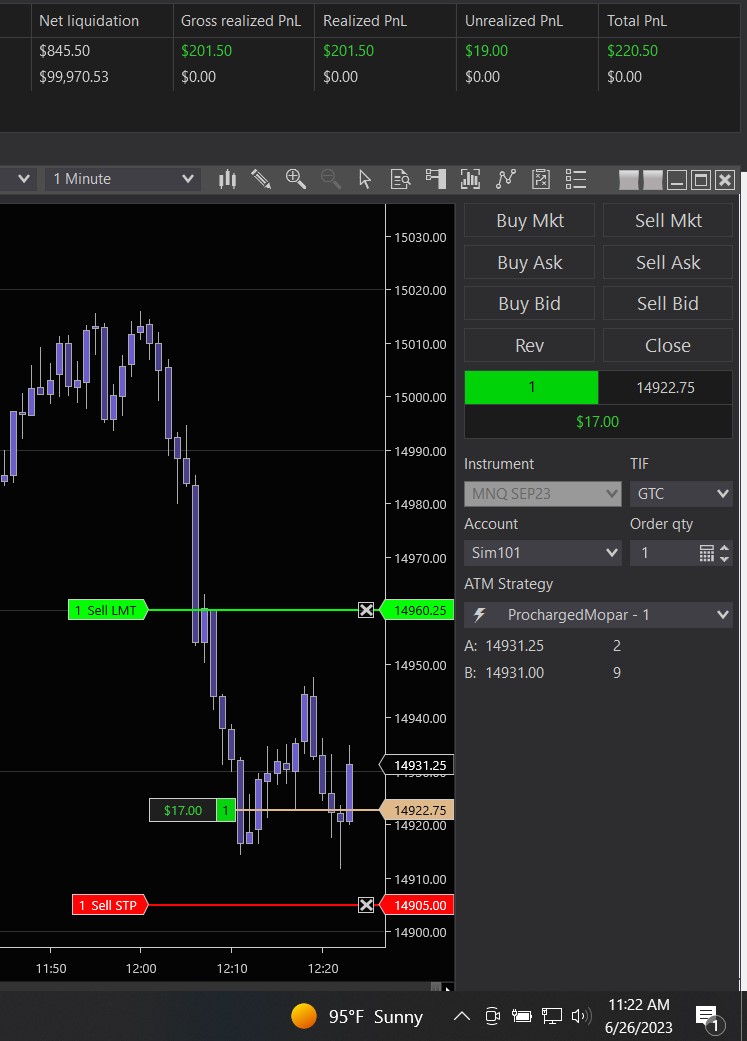This screenshot has width=747, height=1041.
Task: Cancel the Sell STP order with X
Action: (366, 905)
